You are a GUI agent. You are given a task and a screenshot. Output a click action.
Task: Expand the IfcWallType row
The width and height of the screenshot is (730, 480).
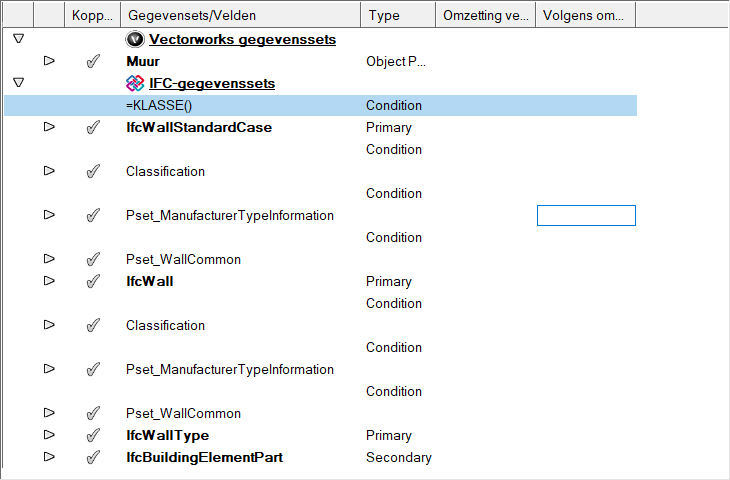click(x=49, y=435)
